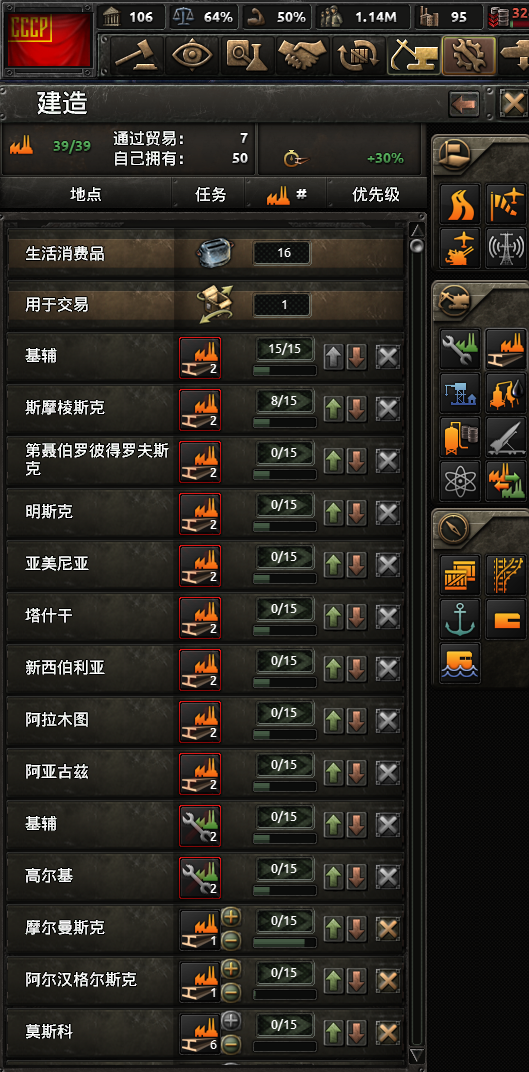Select the naval base anchor icon
529x1072 pixels.
459,618
